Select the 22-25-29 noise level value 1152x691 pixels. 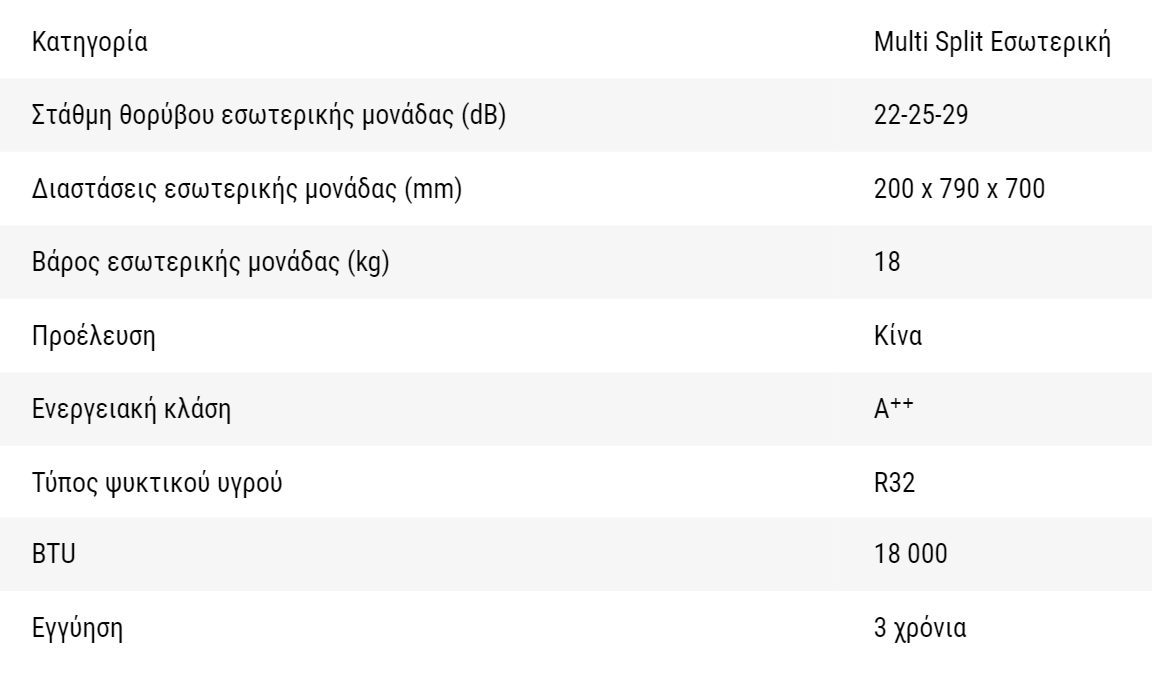pos(921,115)
